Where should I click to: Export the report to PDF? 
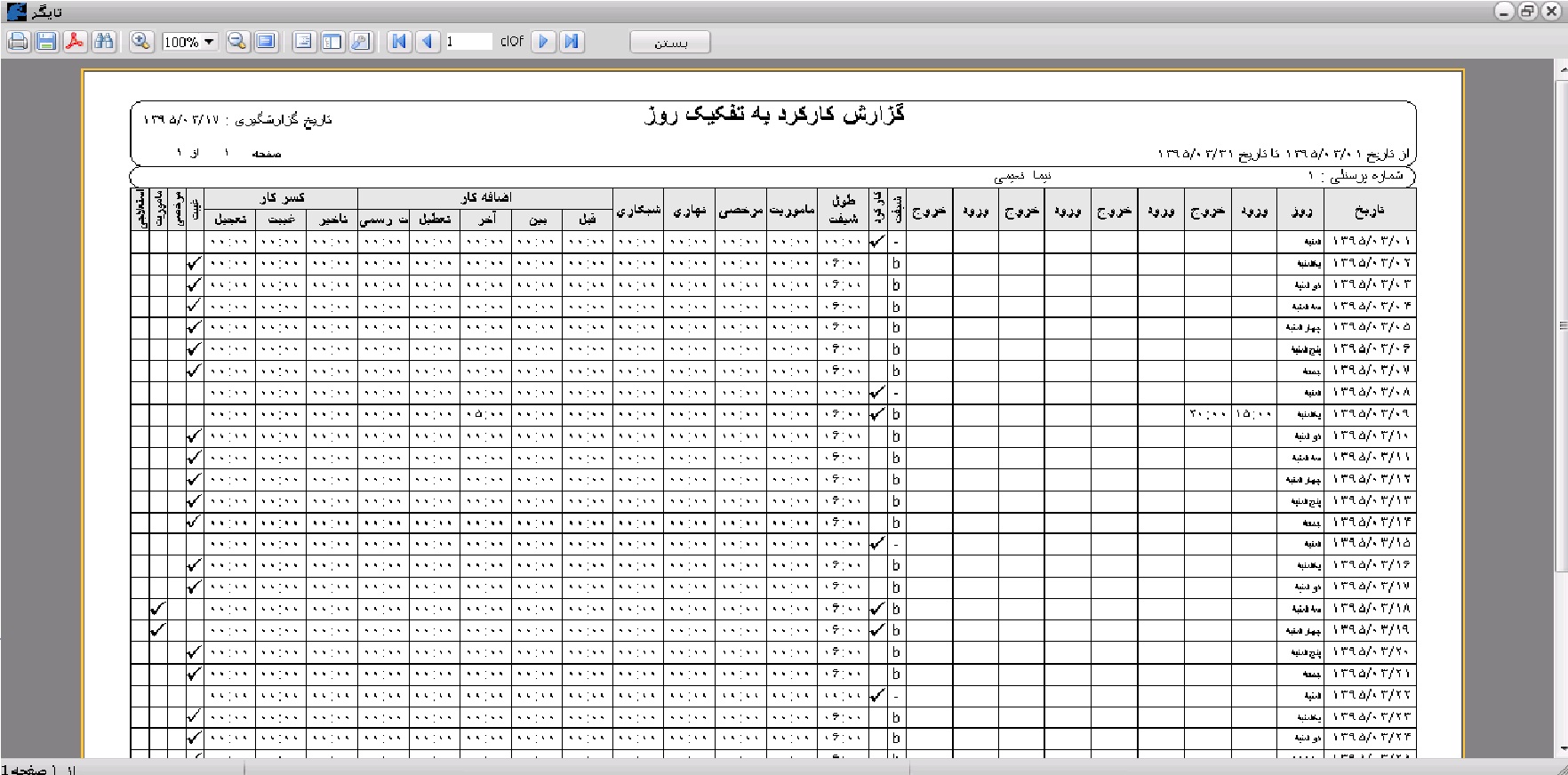click(75, 42)
